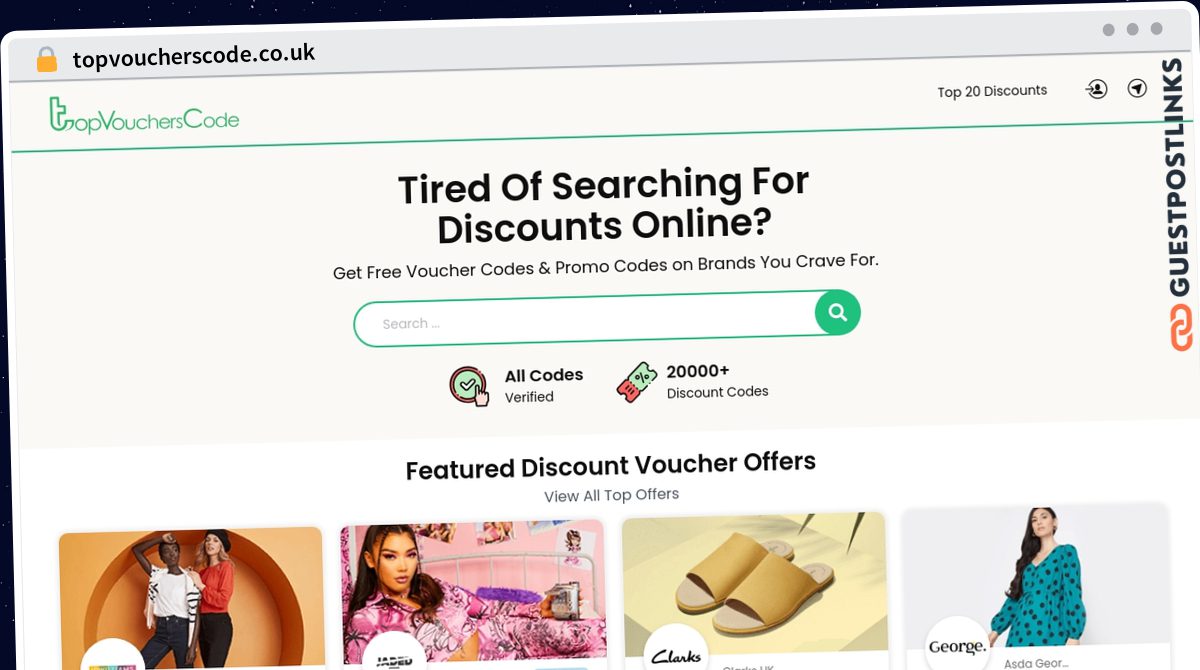Open the user account icon

tap(1096, 89)
